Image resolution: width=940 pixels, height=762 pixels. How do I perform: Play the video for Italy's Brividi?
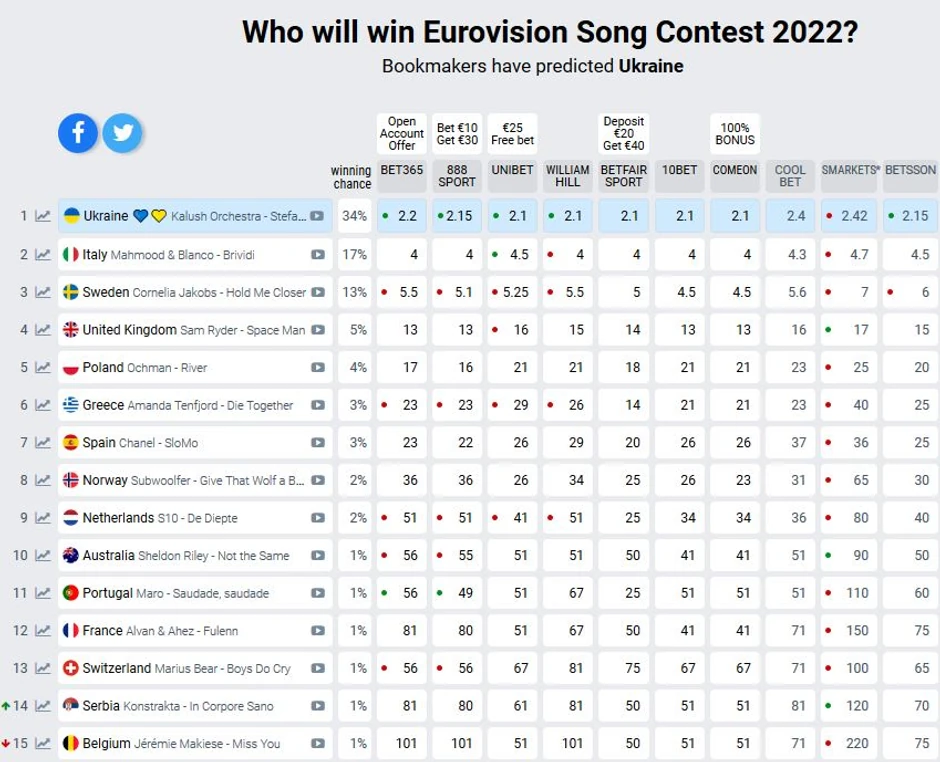[x=317, y=255]
